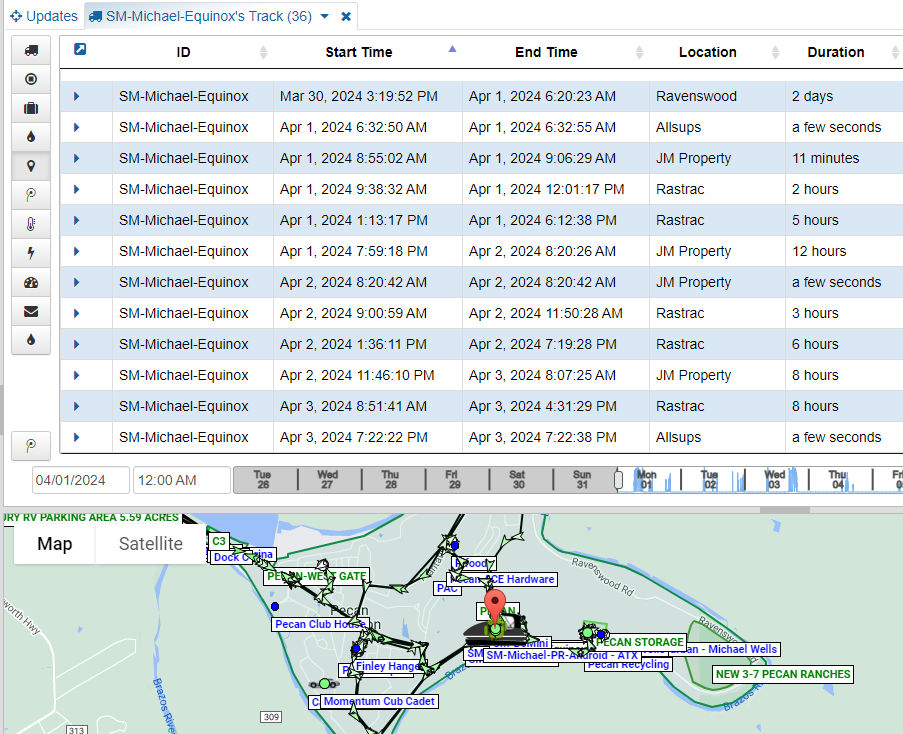Open the speedometer gauge icon
The image size is (903, 734).
pos(31,283)
